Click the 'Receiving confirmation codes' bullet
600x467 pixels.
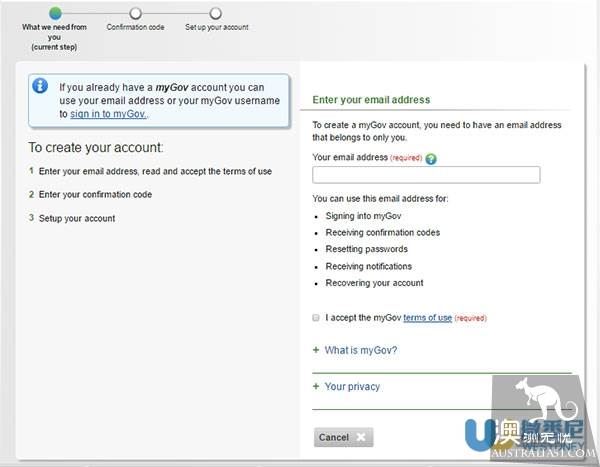(x=383, y=232)
